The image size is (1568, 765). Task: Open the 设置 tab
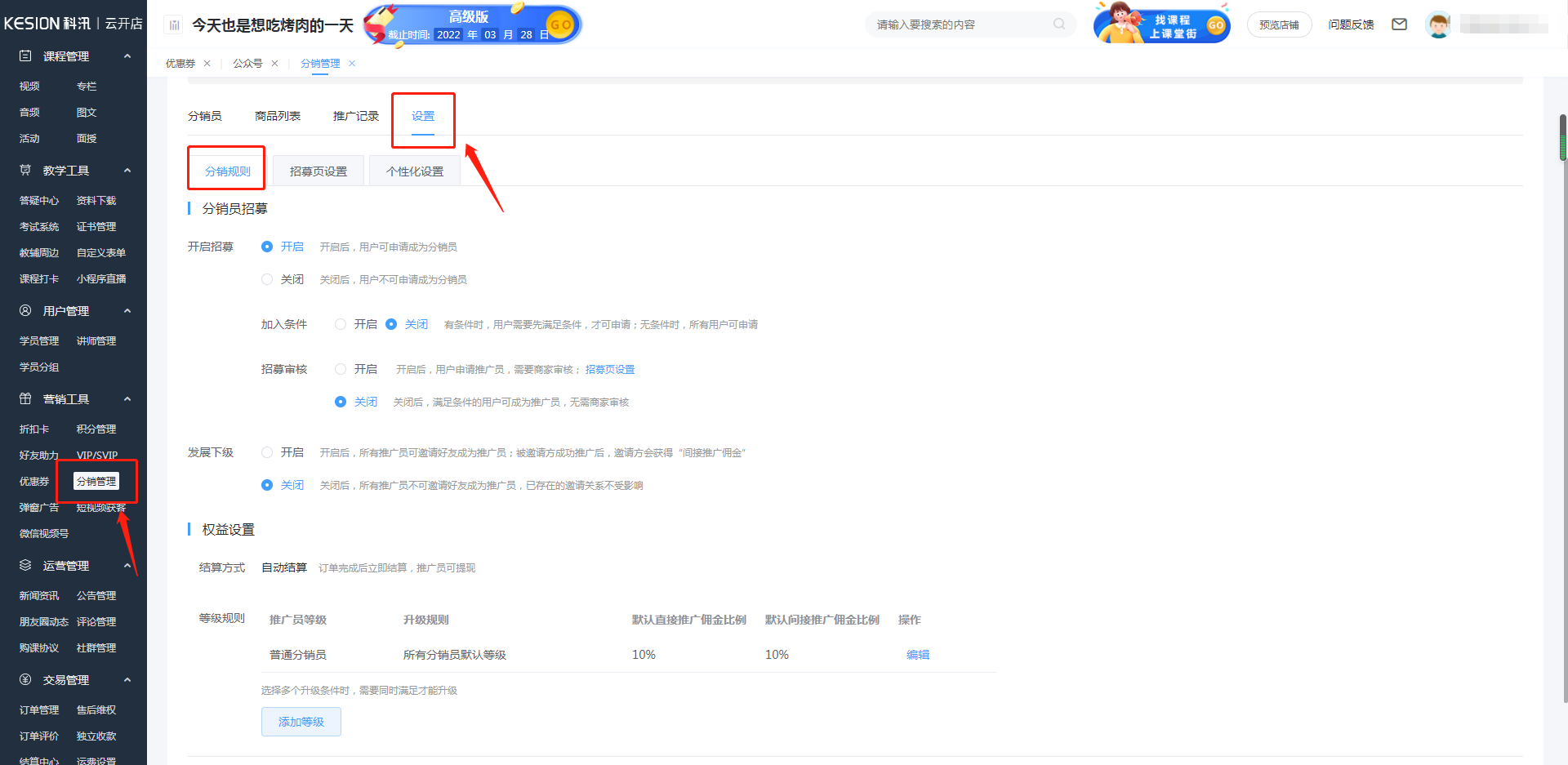tap(423, 116)
